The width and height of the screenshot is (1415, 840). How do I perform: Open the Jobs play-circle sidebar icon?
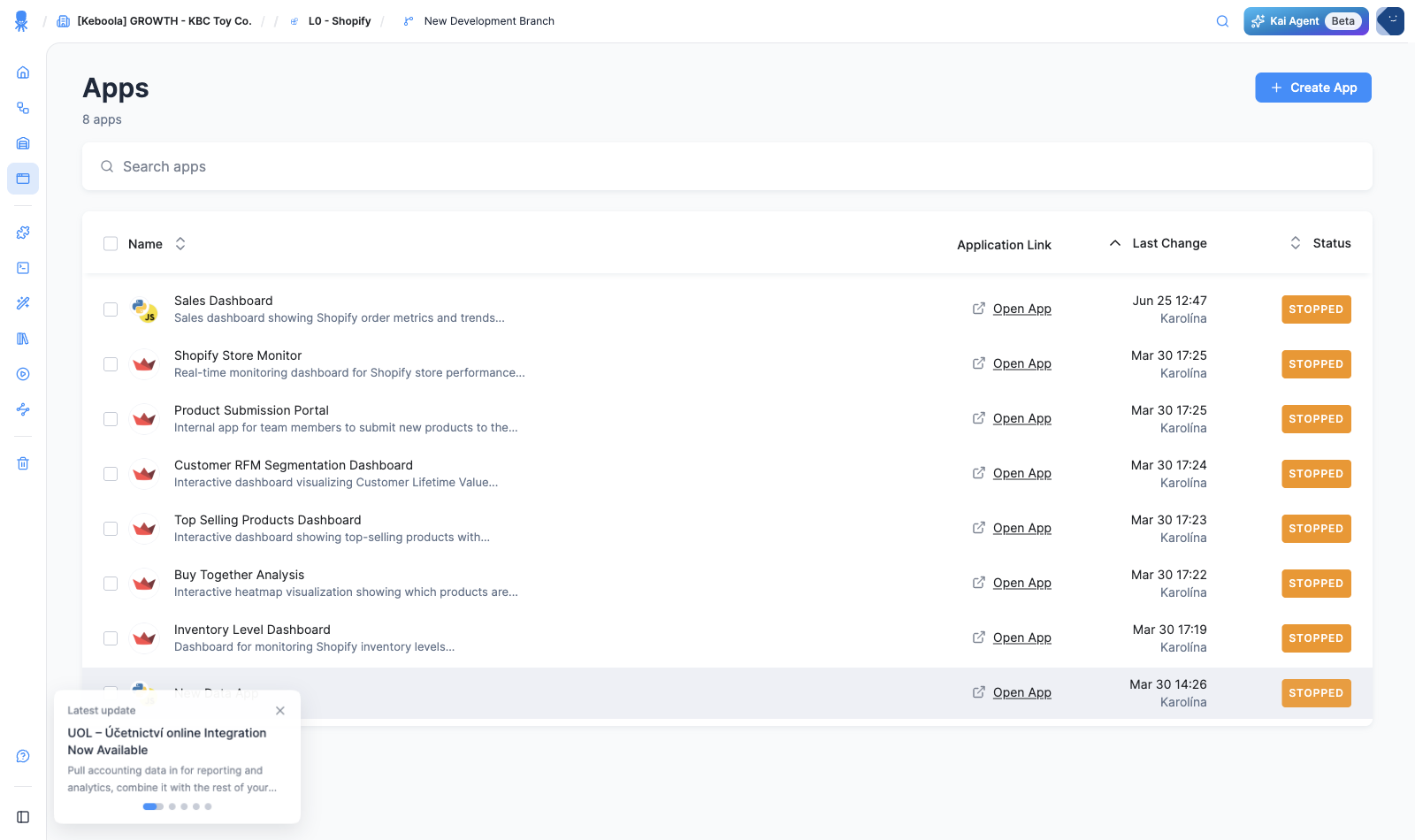[x=23, y=374]
